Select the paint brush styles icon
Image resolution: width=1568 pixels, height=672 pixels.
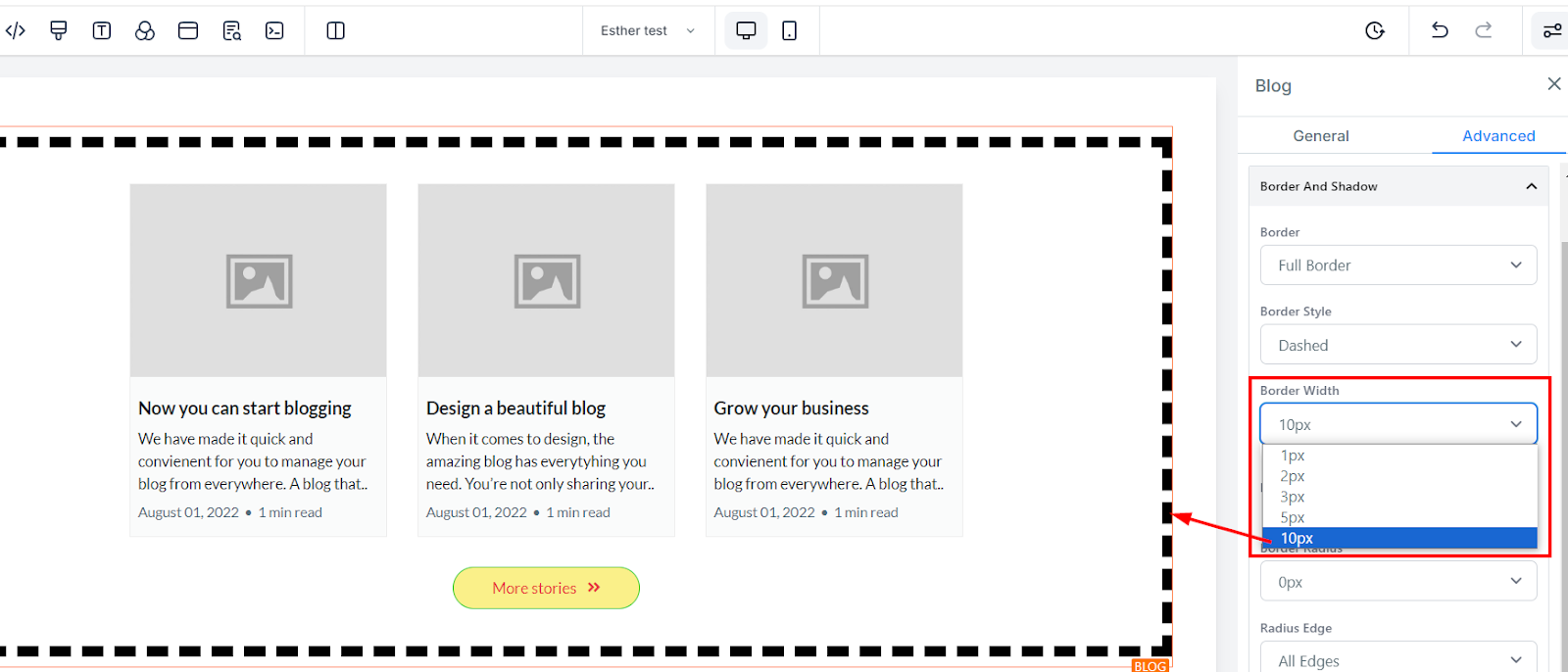(59, 30)
